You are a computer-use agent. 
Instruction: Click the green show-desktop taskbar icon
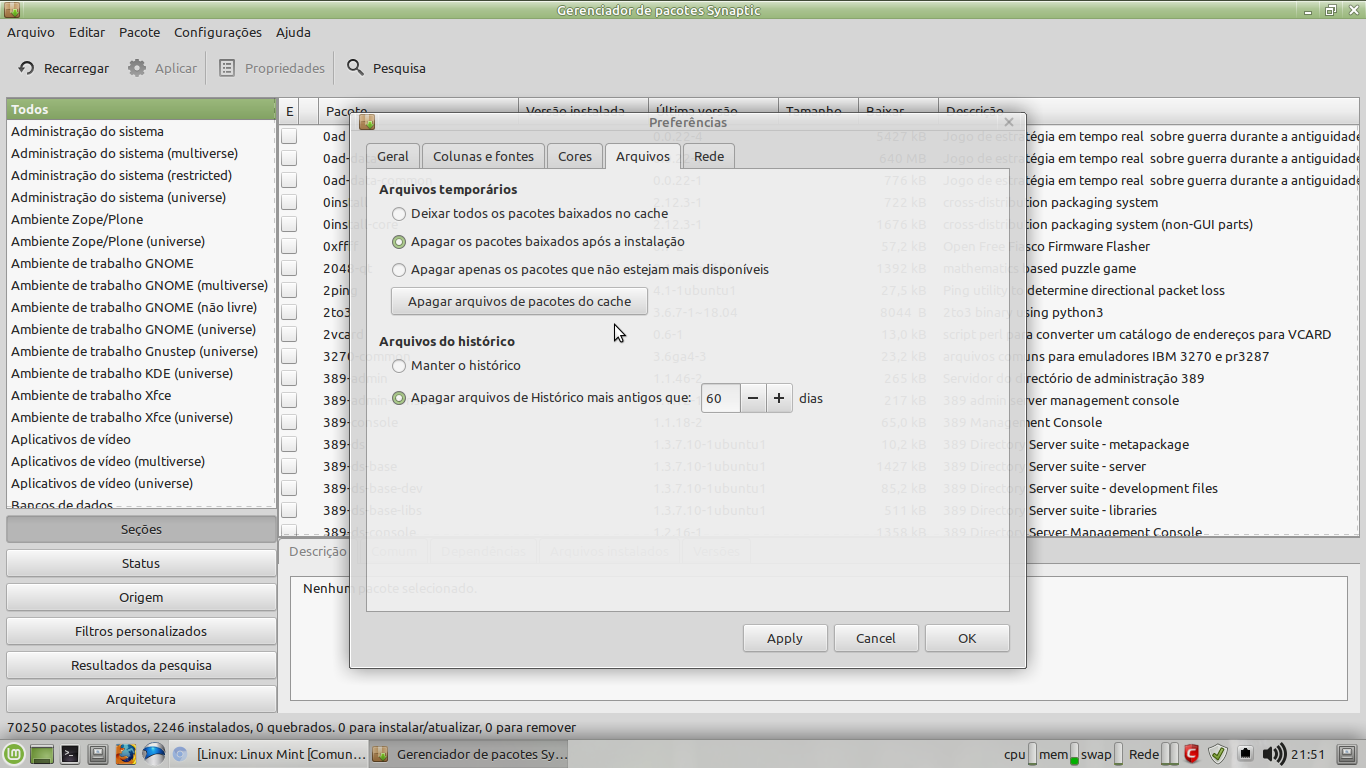coord(42,754)
